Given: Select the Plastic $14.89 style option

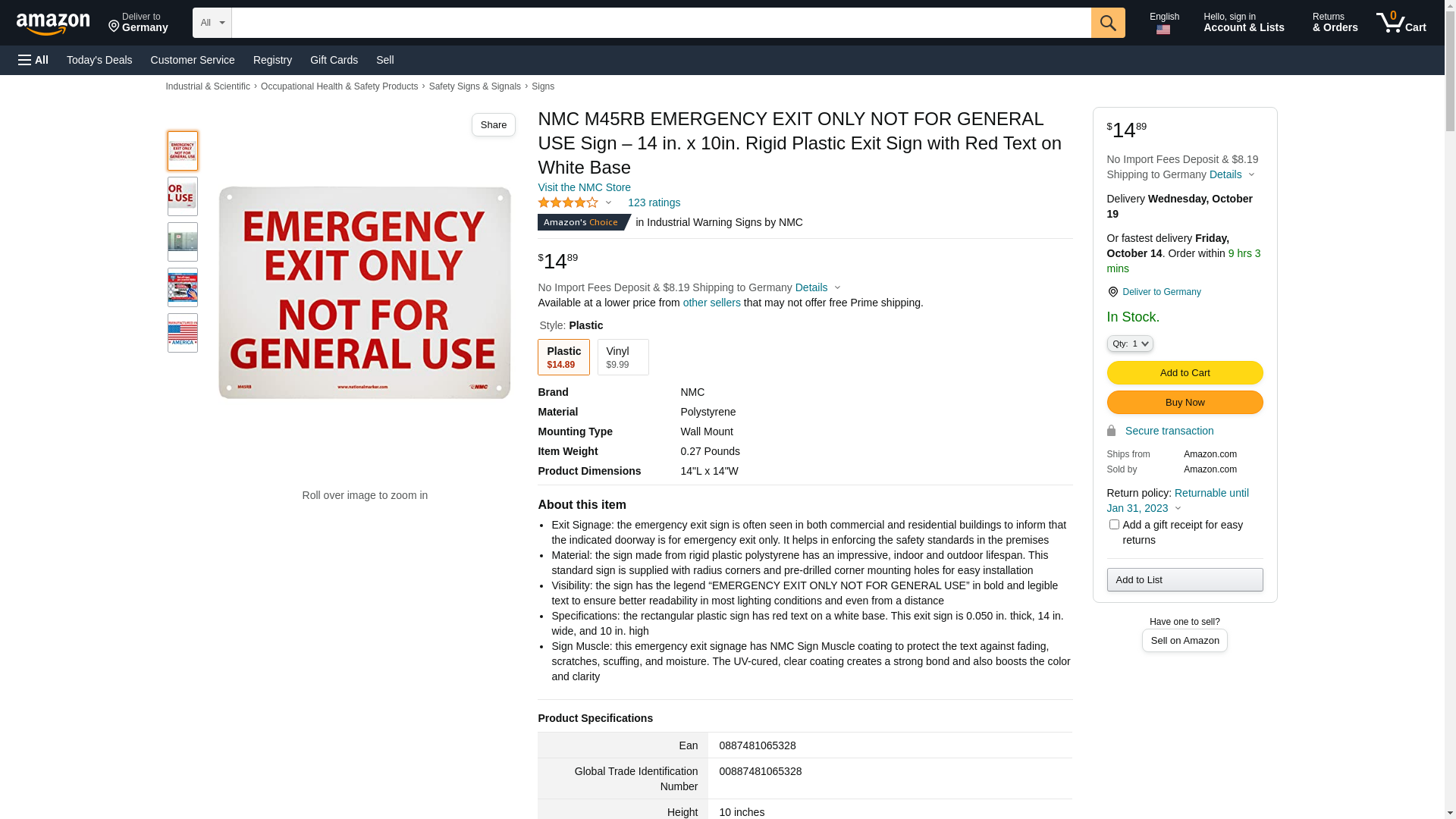Looking at the screenshot, I should point(563,357).
